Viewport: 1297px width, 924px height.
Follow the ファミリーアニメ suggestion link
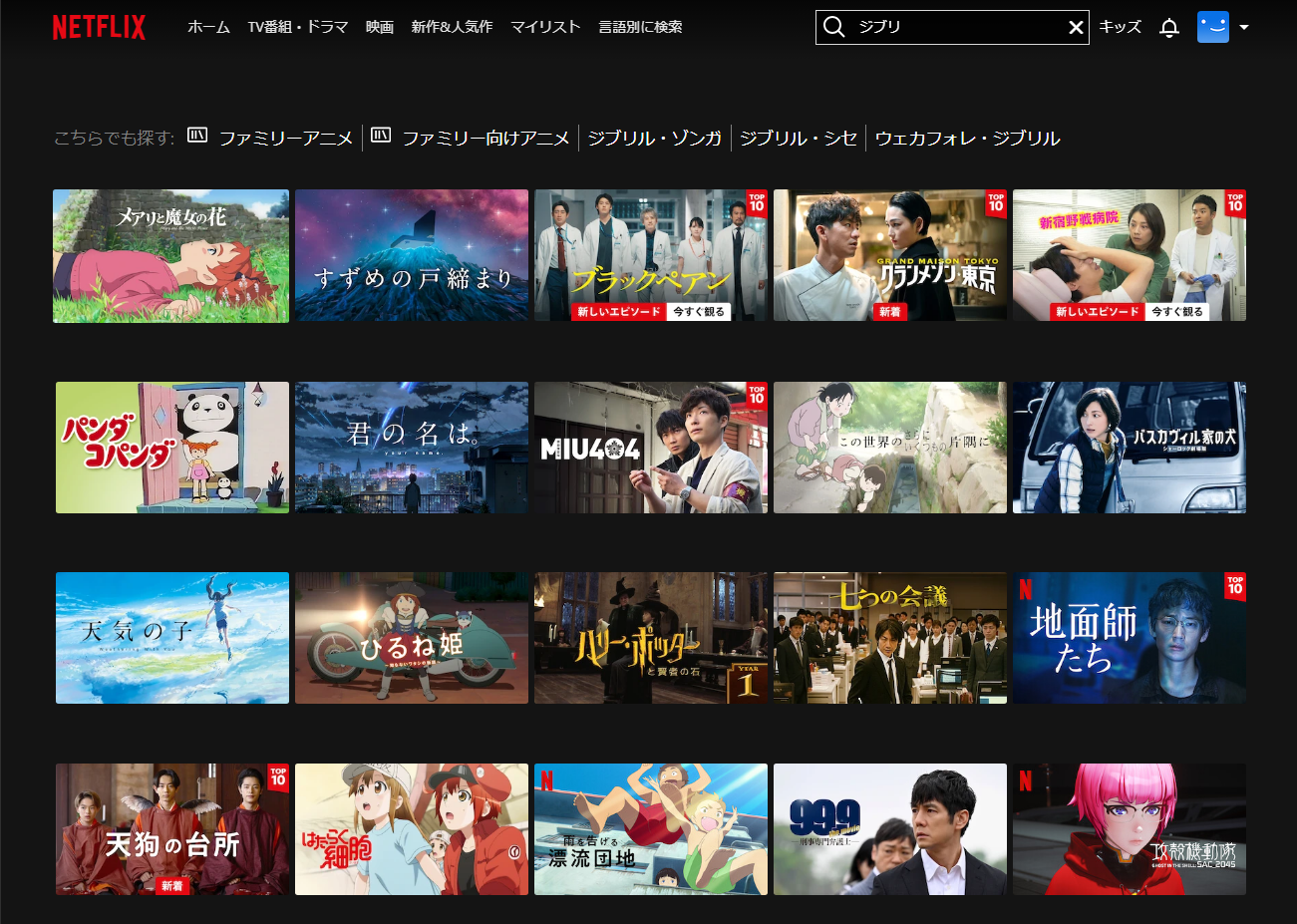(x=286, y=138)
